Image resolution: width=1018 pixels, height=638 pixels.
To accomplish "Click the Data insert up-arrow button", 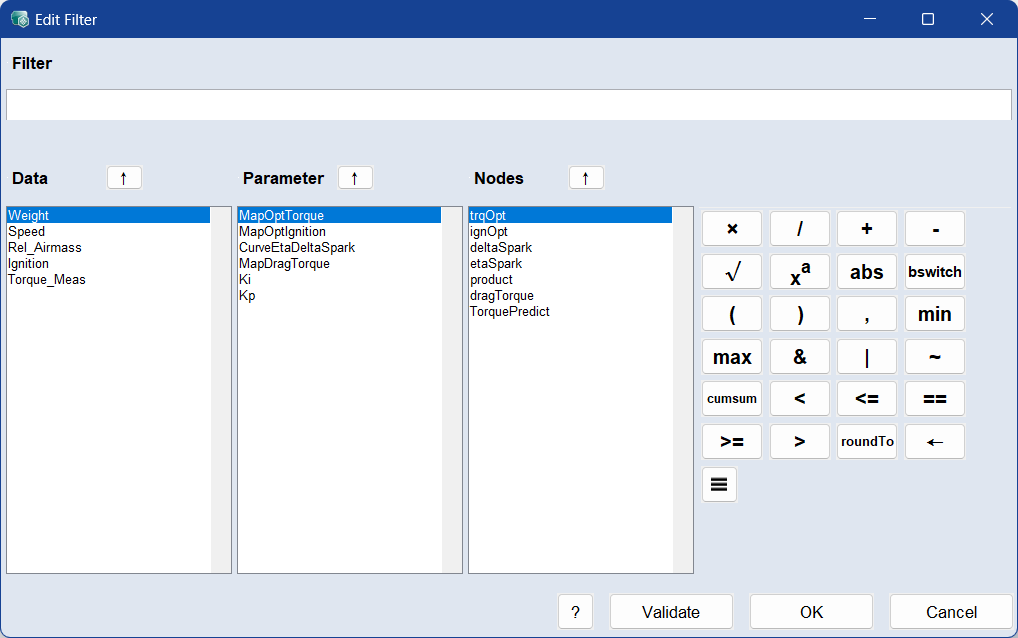I will coord(124,178).
